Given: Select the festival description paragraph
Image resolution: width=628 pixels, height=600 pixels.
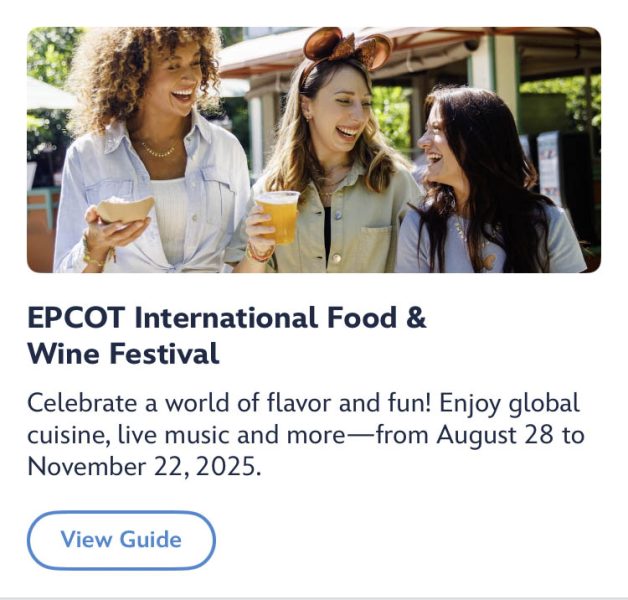Looking at the screenshot, I should [306, 435].
